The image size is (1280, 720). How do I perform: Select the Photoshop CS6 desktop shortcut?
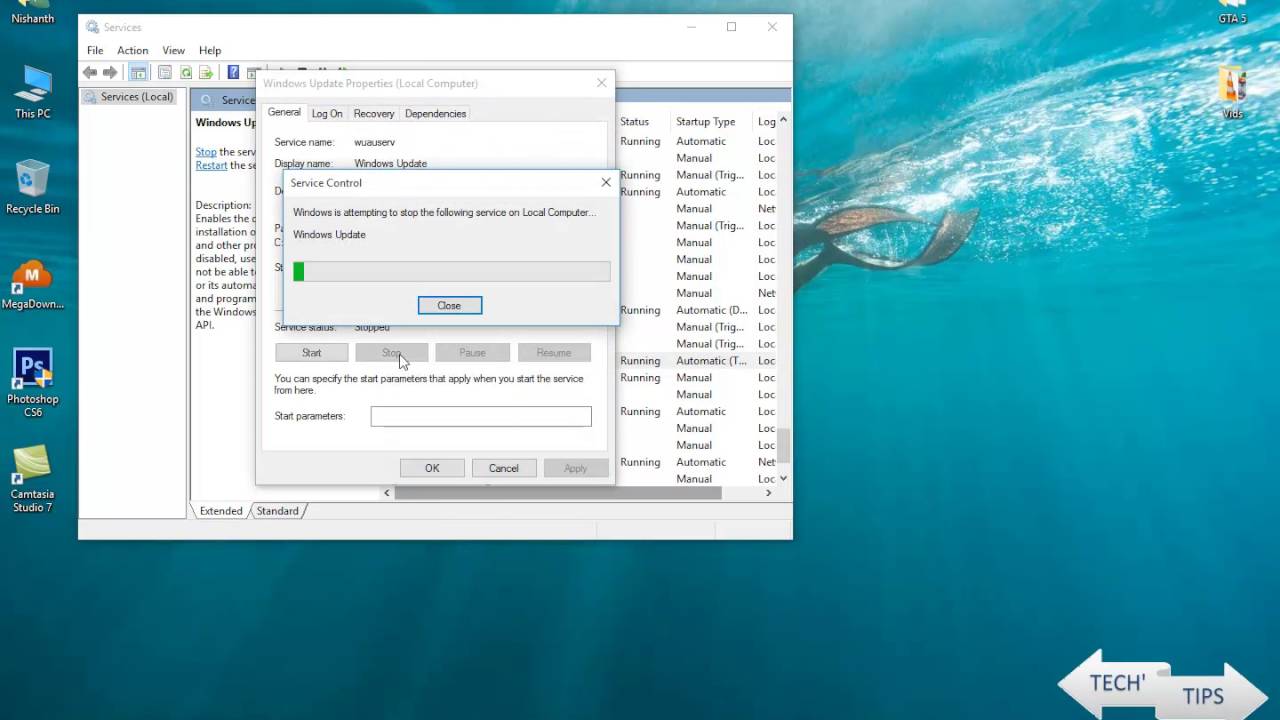tap(33, 383)
